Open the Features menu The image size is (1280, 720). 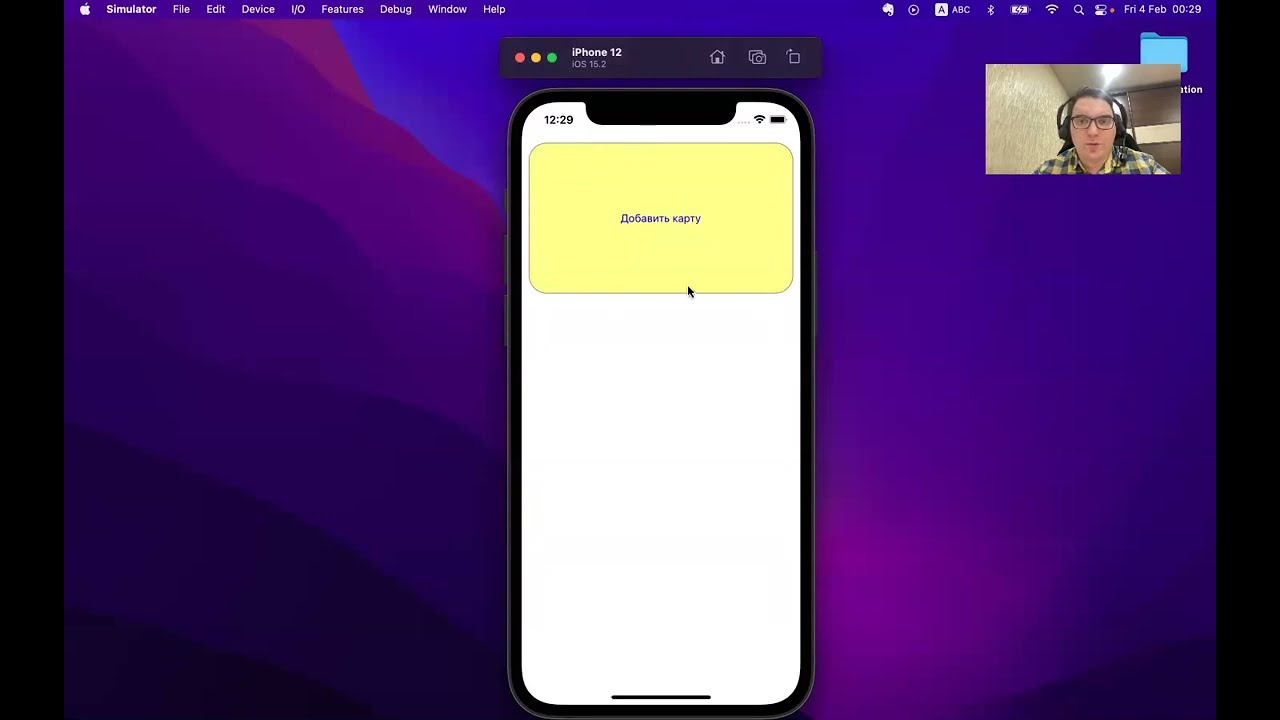coord(342,9)
